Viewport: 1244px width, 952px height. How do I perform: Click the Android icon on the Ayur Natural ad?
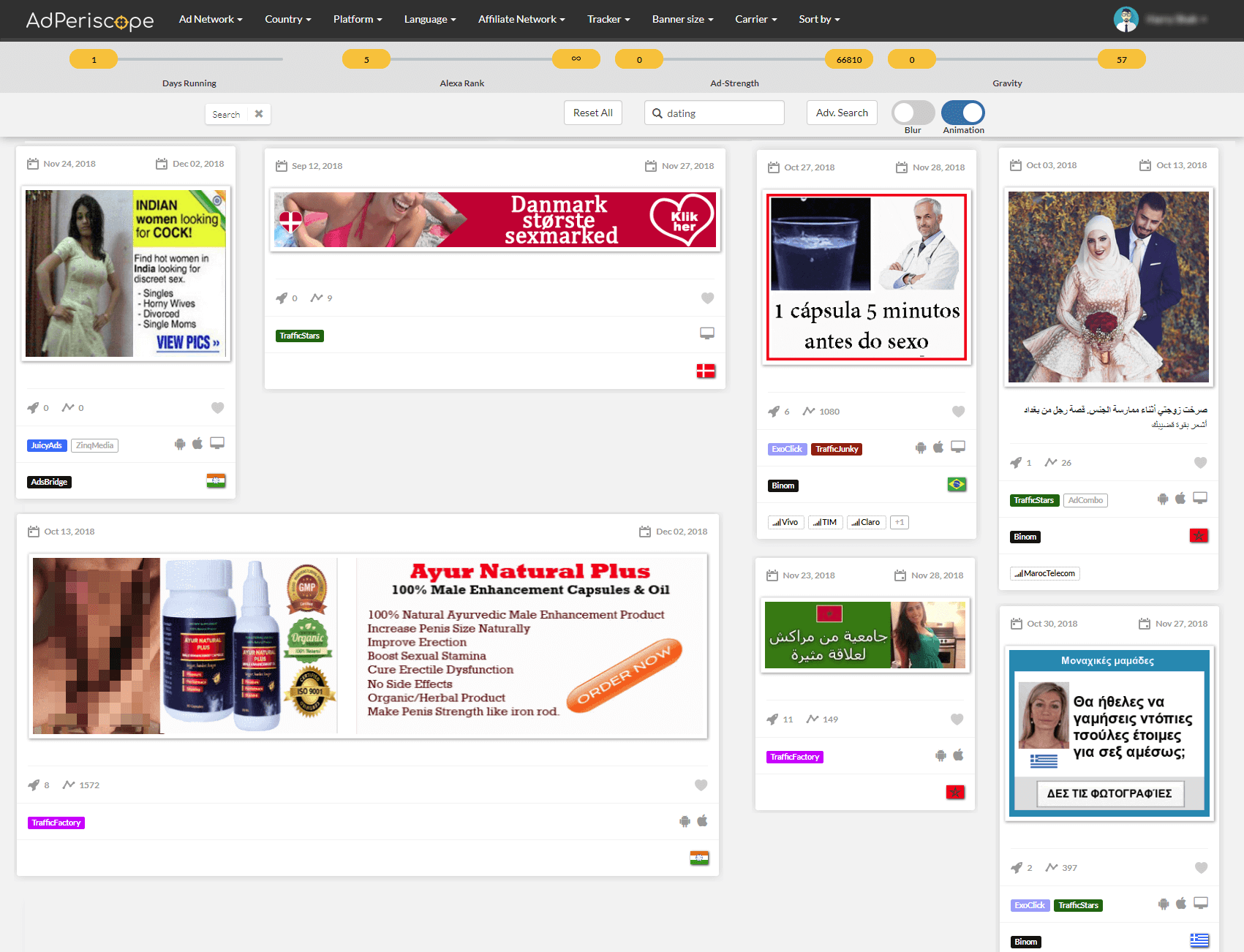pos(685,822)
